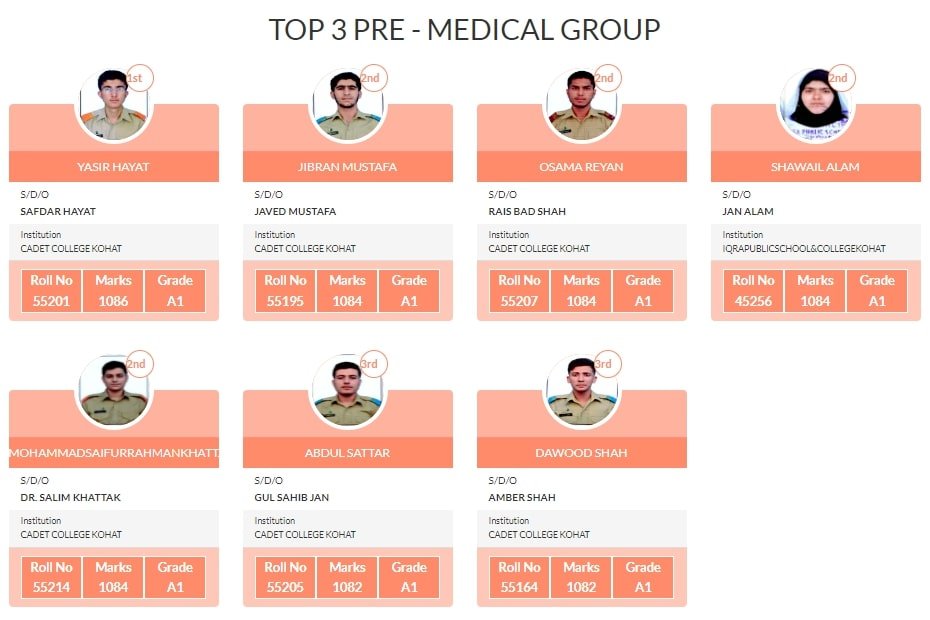This screenshot has width=930, height=620.
Task: Open Yasir Hayat's profile photo
Action: point(112,106)
